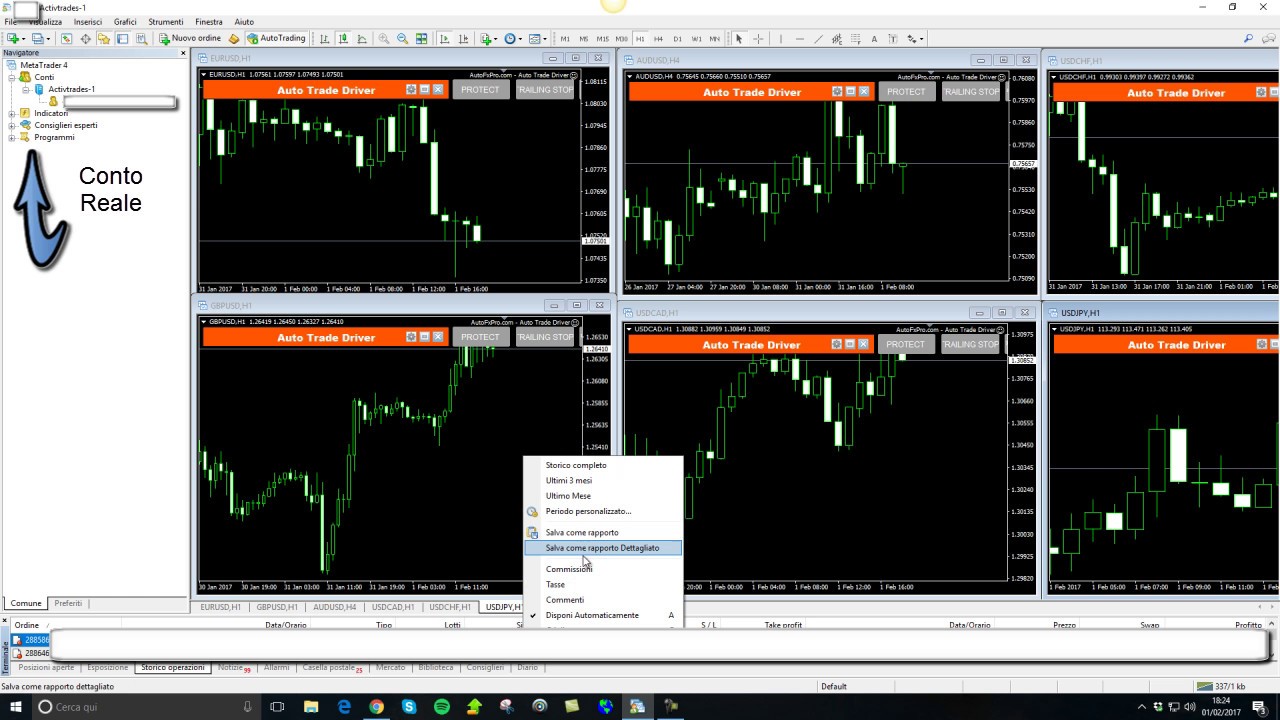Select the H4 timeframe

click(658, 39)
